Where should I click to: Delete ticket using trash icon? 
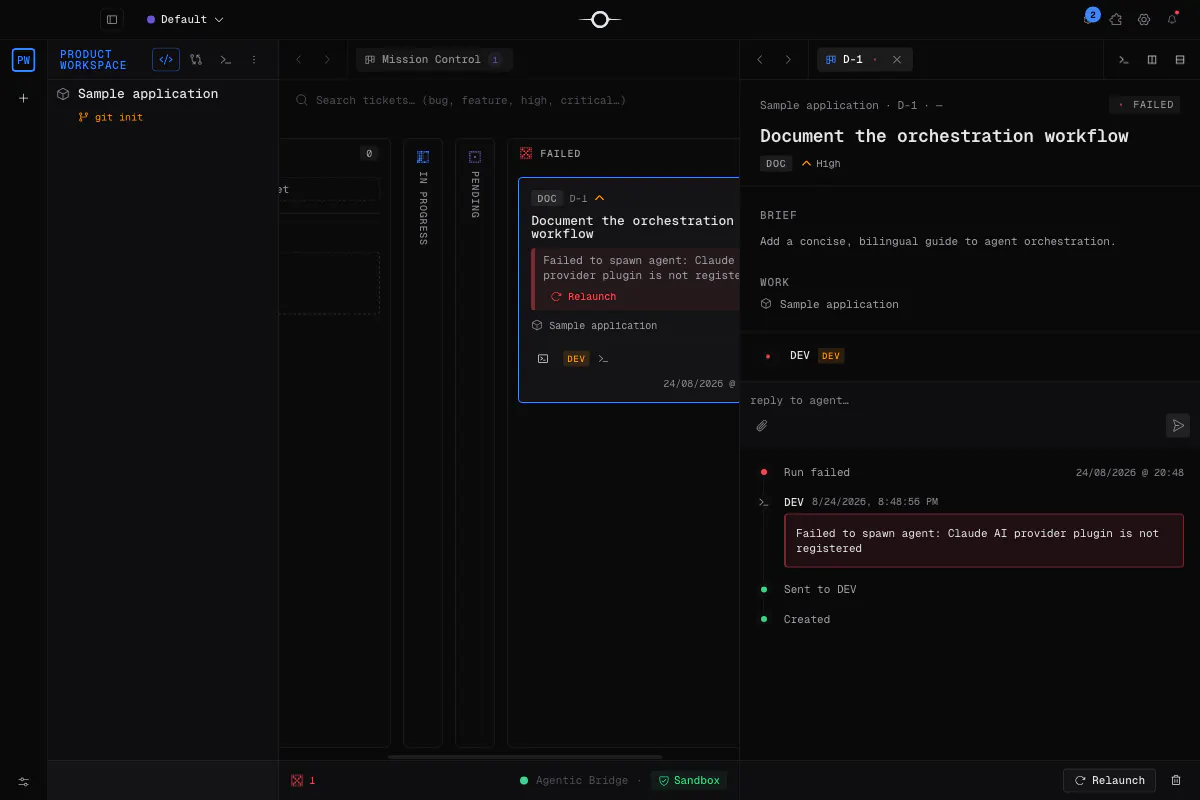pyautogui.click(x=1176, y=780)
